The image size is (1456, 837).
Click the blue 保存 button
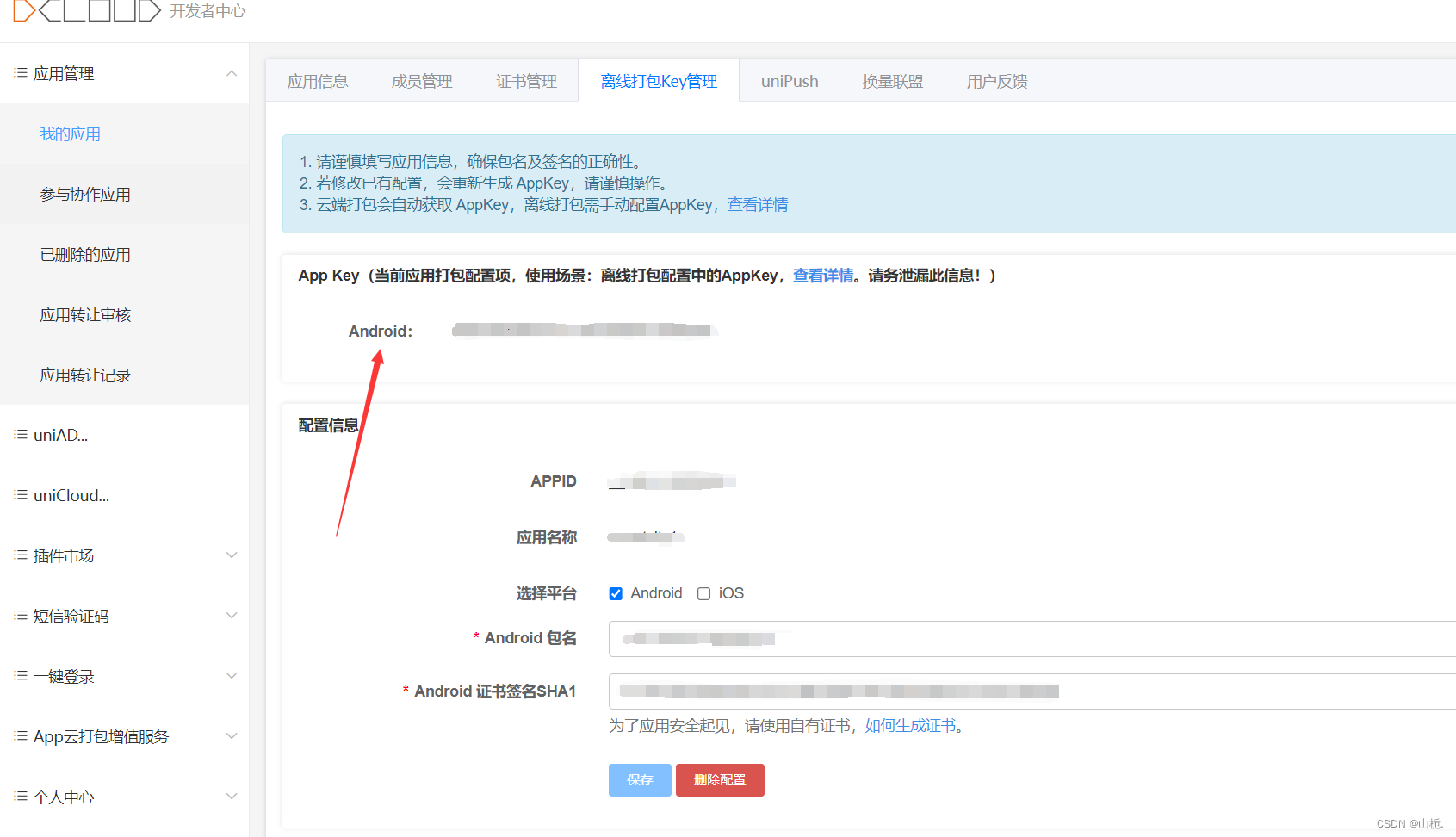(640, 780)
